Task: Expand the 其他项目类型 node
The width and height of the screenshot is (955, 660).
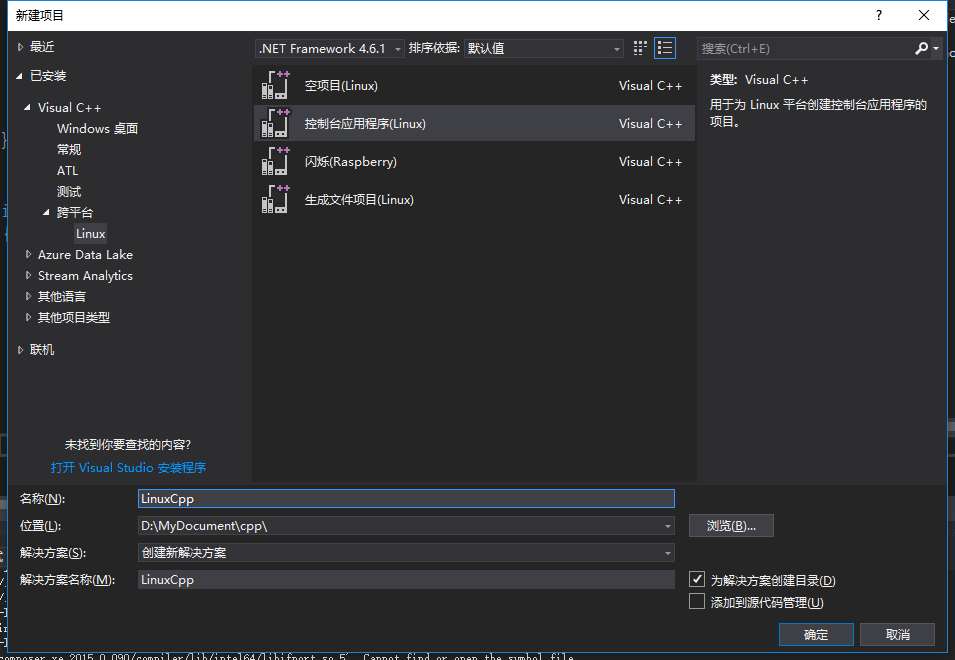Action: click(x=28, y=317)
